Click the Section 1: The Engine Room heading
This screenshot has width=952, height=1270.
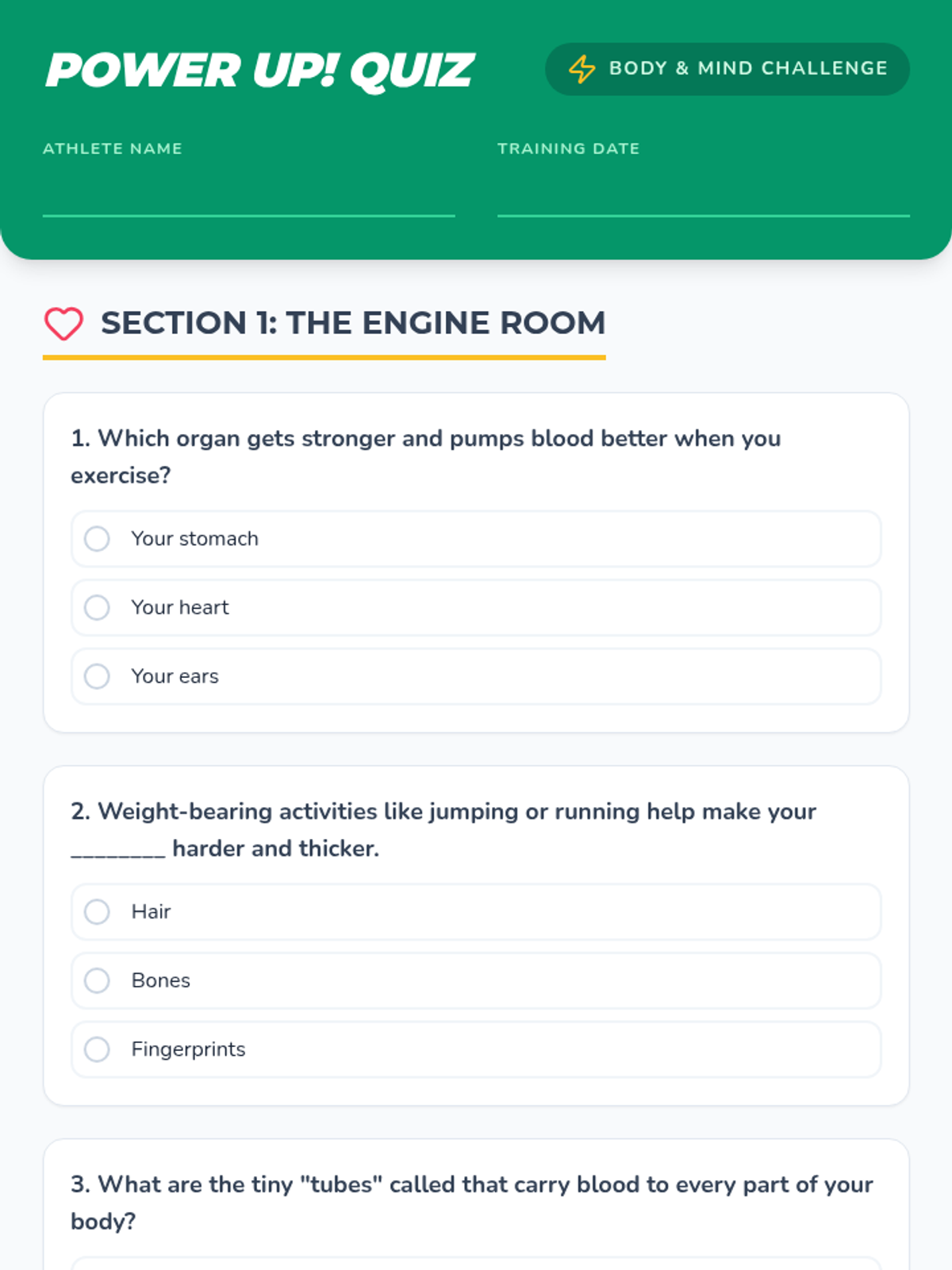(353, 323)
